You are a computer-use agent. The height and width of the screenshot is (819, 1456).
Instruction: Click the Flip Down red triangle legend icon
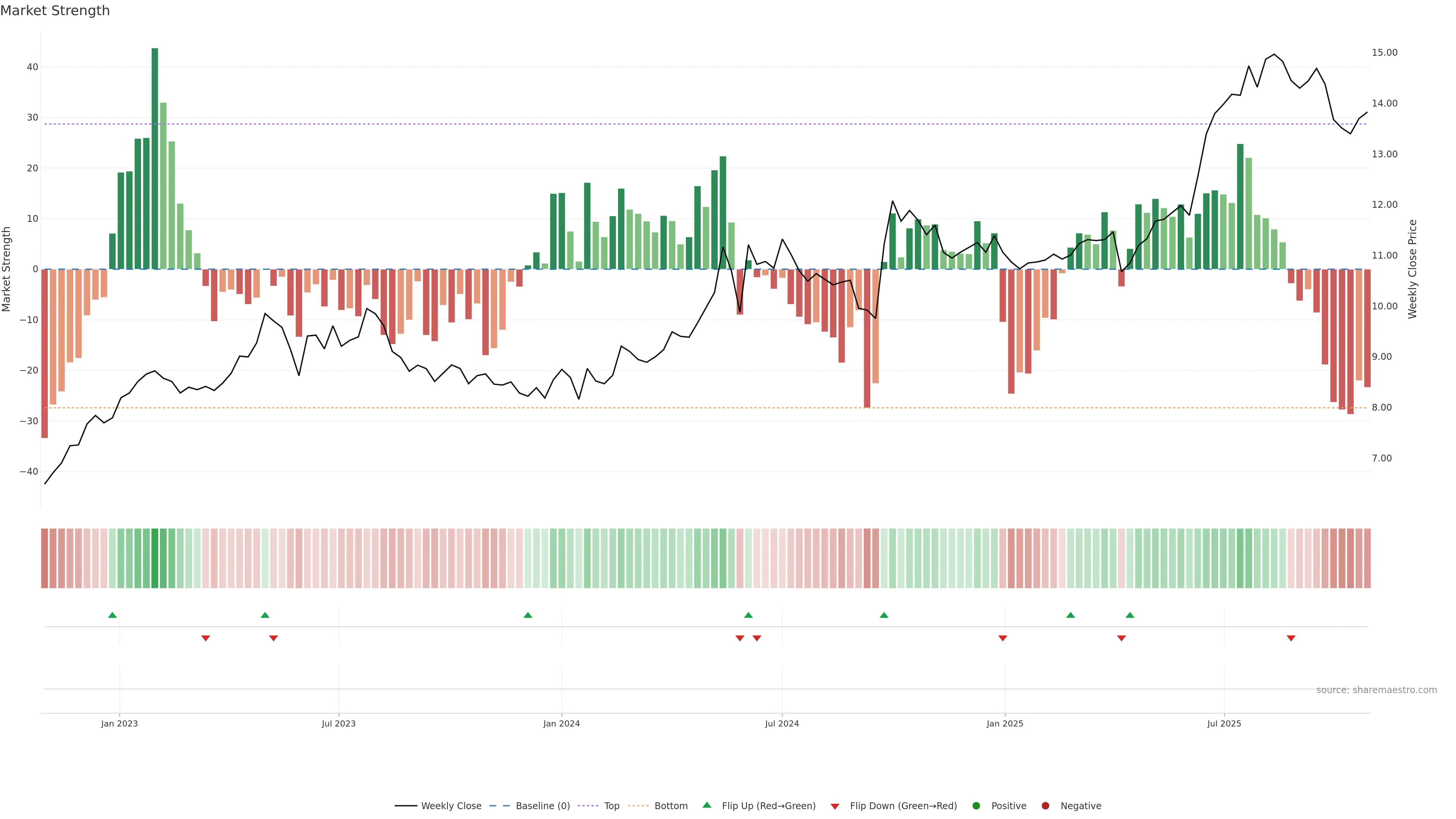[x=835, y=806]
